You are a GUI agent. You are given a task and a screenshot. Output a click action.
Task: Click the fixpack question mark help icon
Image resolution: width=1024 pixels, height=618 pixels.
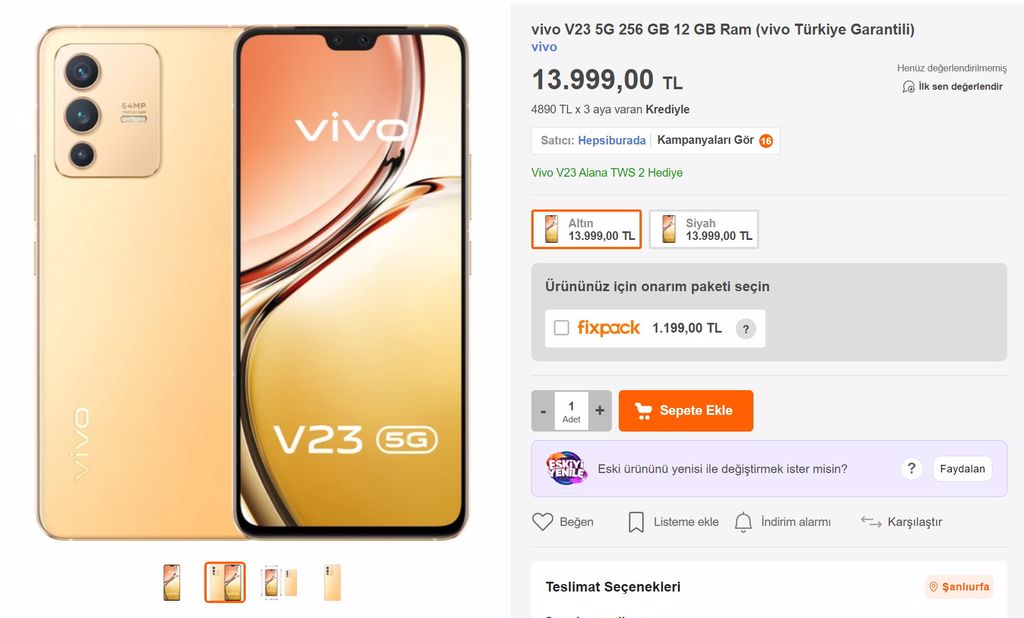click(746, 329)
